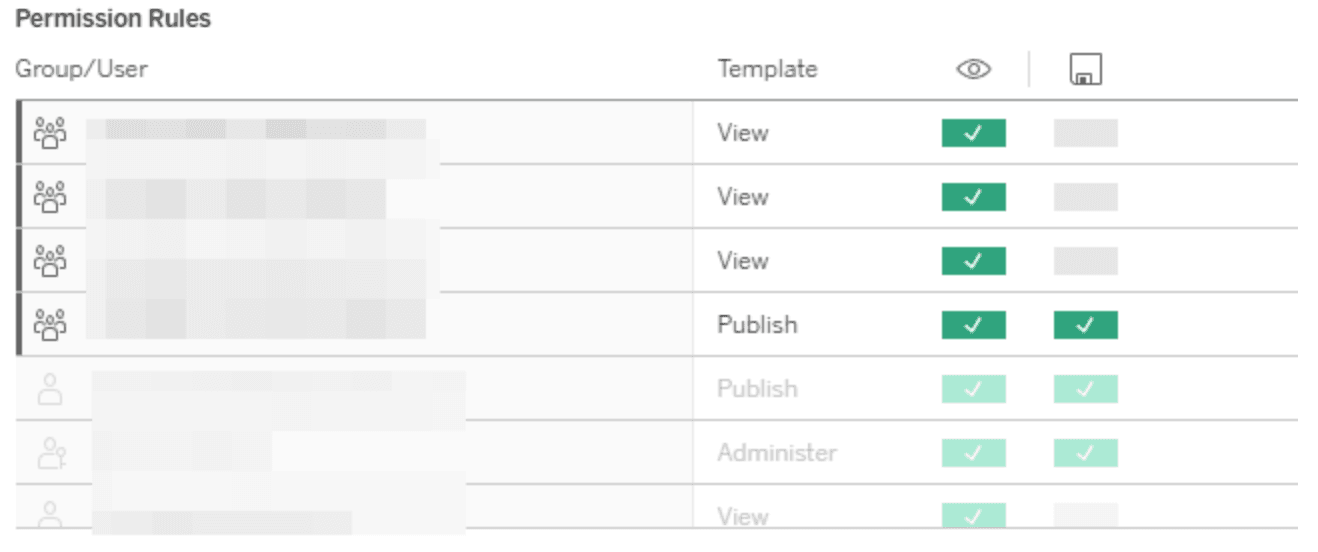This screenshot has height=552, width=1318.
Task: Click the user icon beside the faded Publish row
Action: 50,388
